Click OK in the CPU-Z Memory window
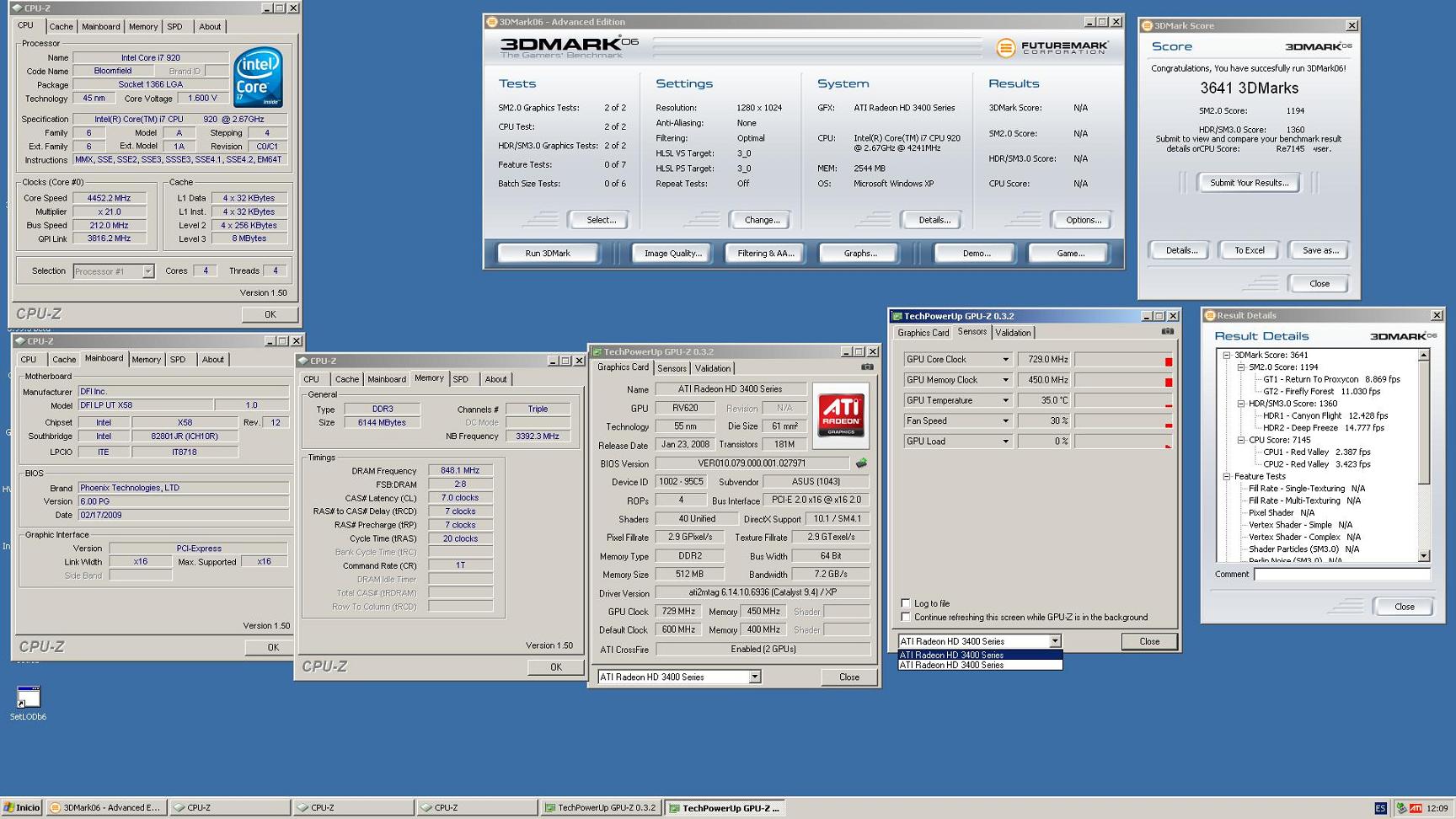The height and width of the screenshot is (819, 1456). tap(555, 666)
